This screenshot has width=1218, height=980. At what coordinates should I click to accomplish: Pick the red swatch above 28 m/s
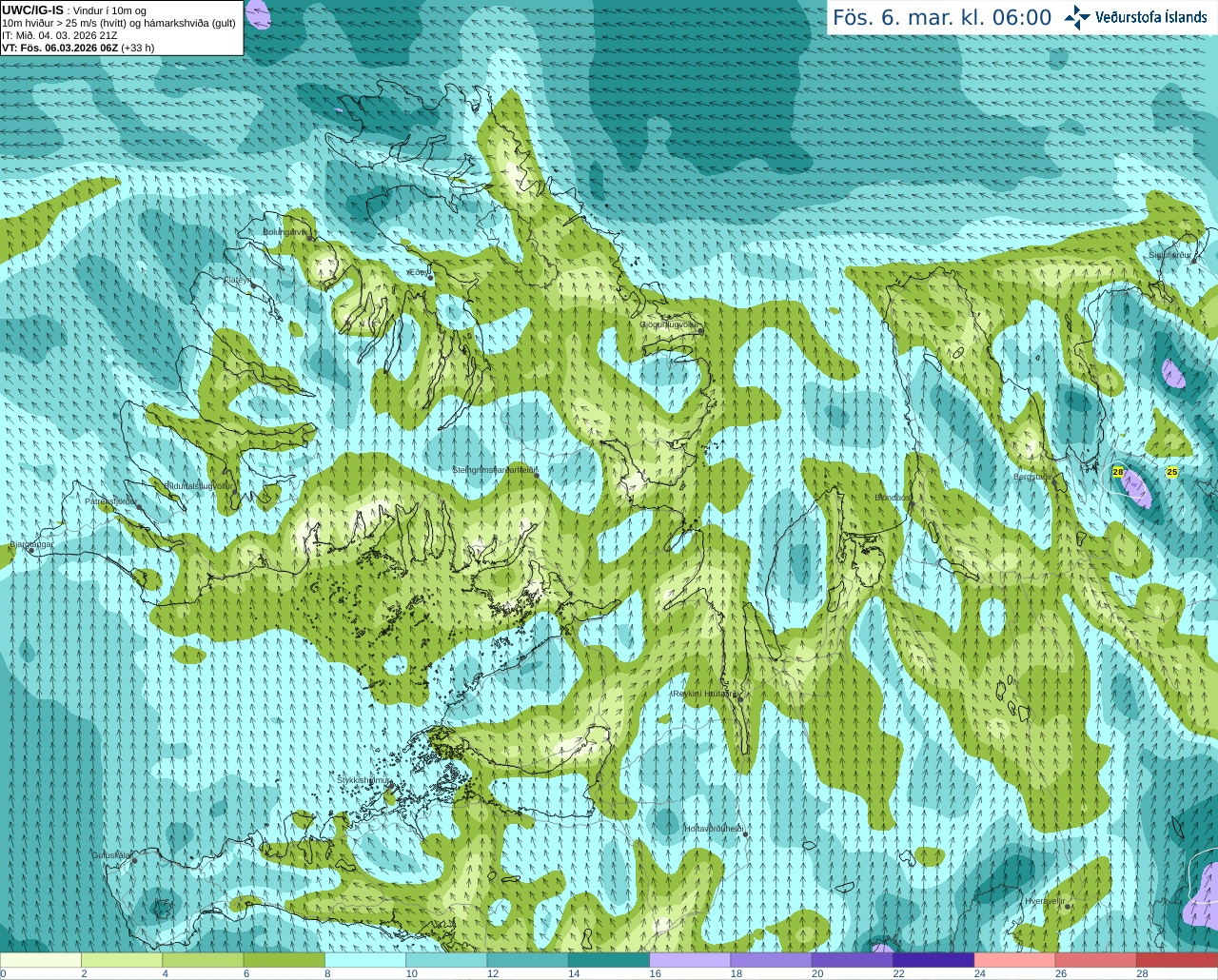click(1177, 960)
